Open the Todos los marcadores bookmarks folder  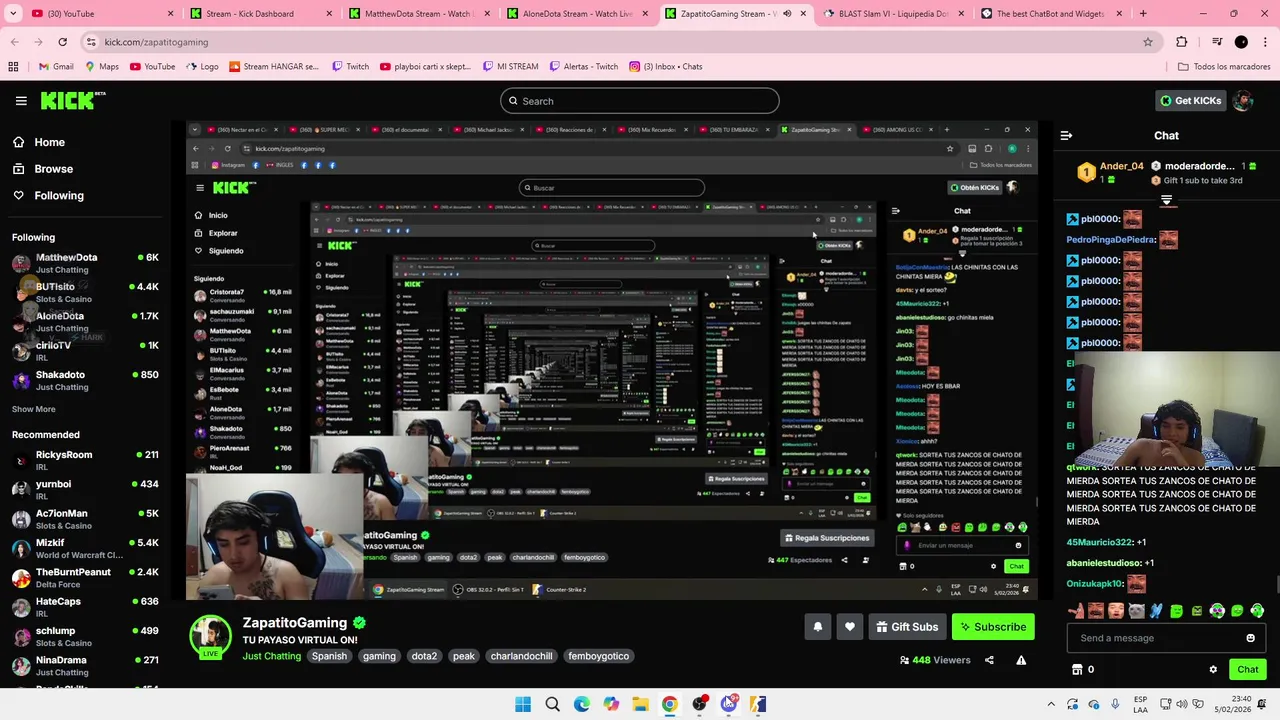1224,66
